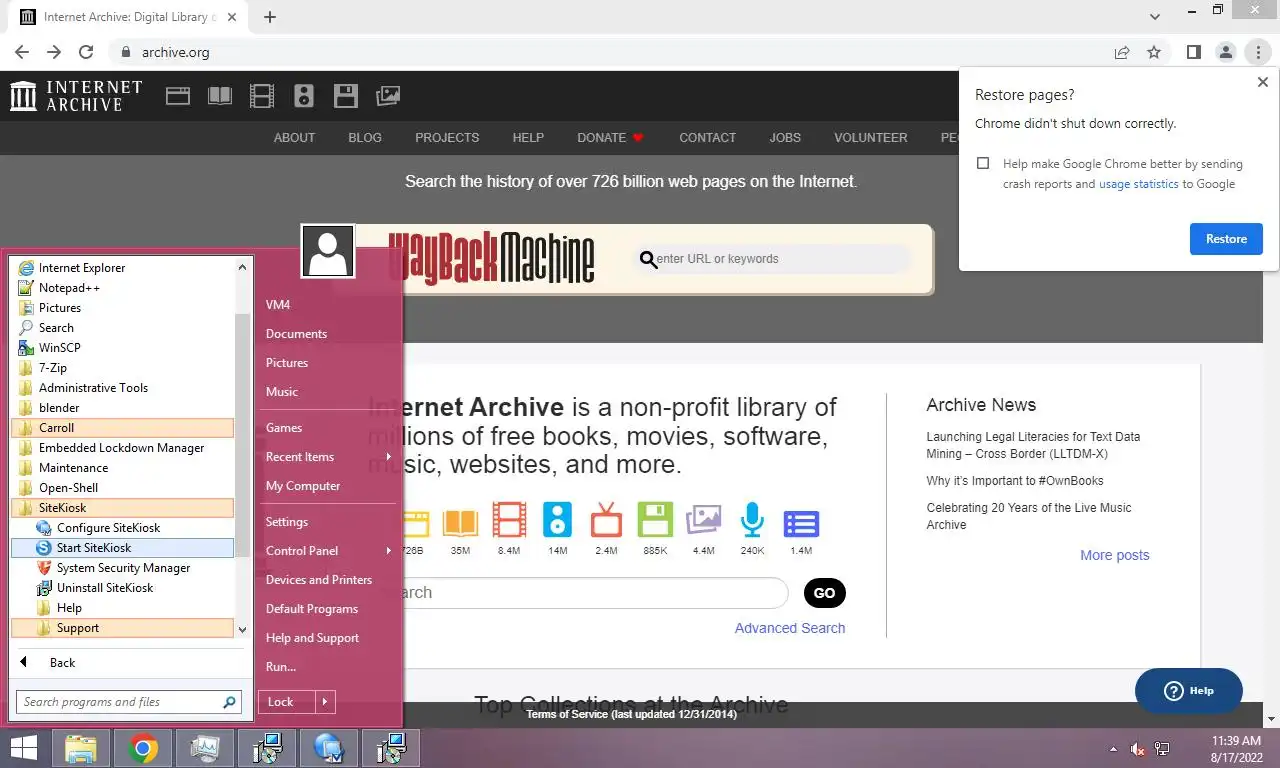Expand the Carroll folder
Viewport: 1280px width, 768px height.
(122, 428)
